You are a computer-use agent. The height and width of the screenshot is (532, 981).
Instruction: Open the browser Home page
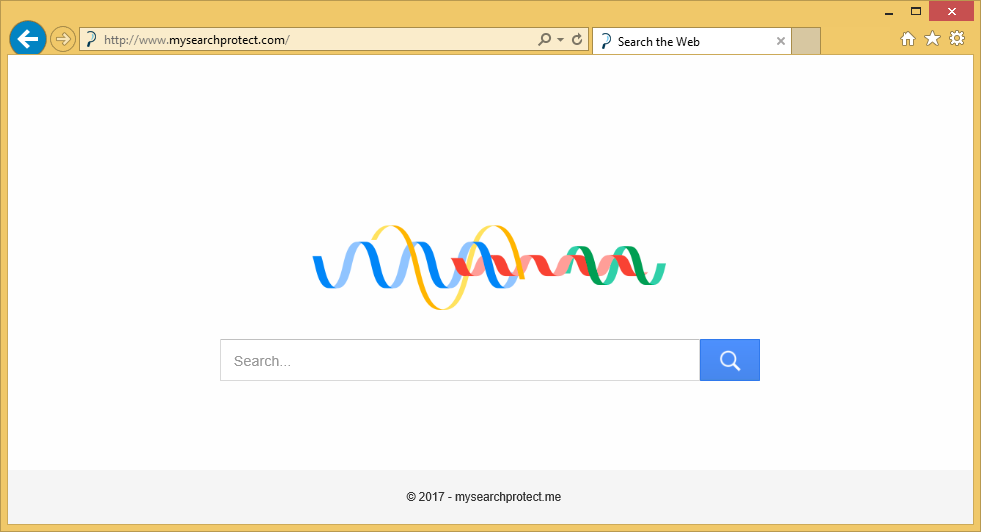tap(908, 39)
